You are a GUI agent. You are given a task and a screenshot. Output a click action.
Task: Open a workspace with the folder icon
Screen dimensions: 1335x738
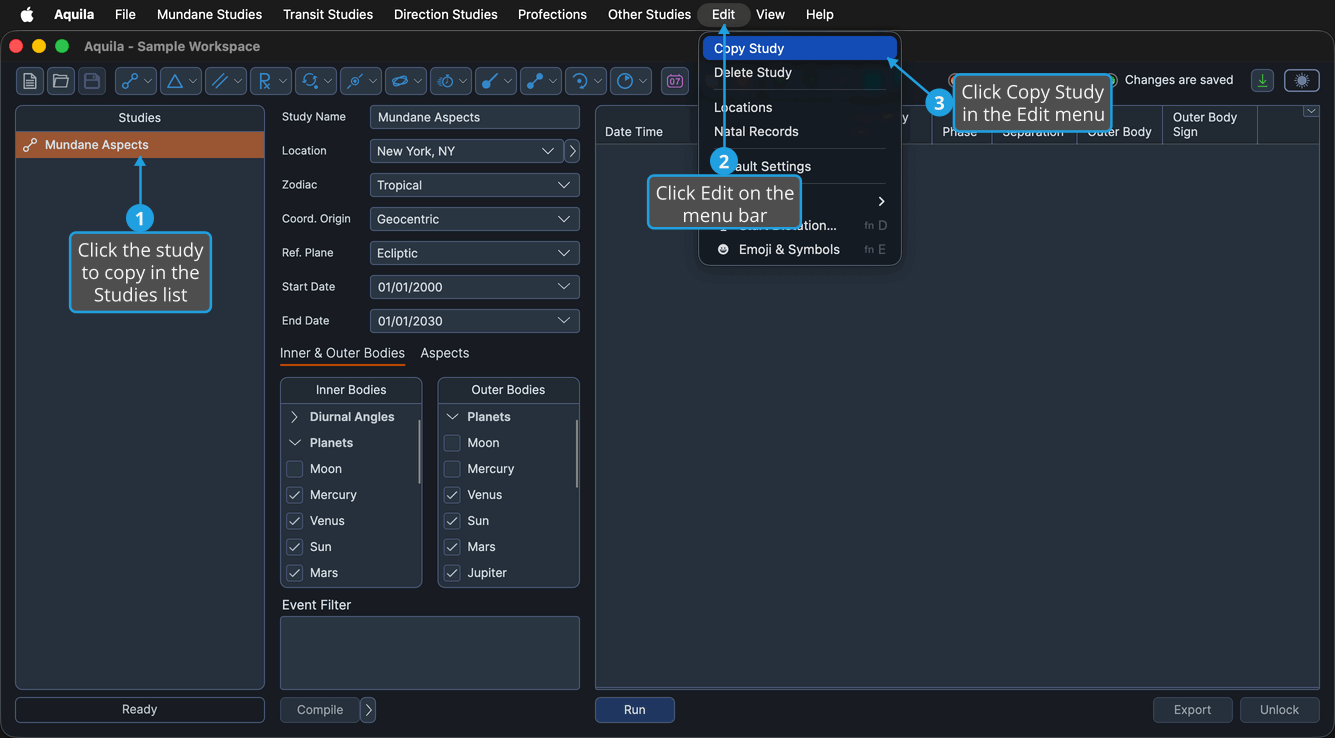pyautogui.click(x=61, y=81)
